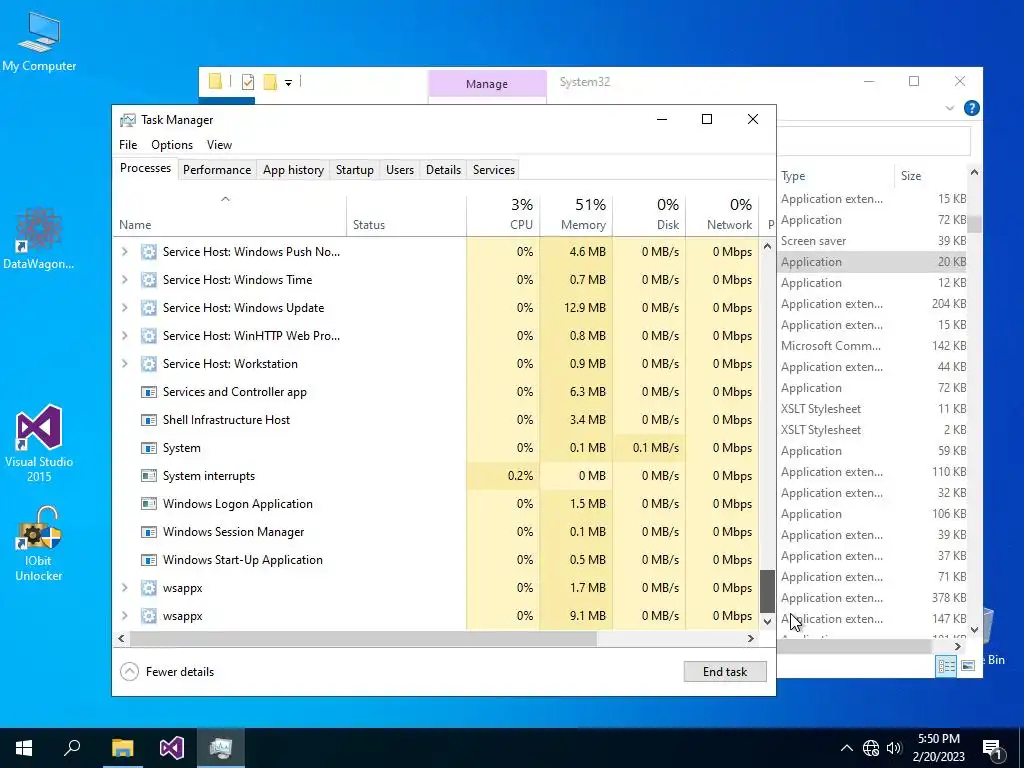Viewport: 1024px width, 768px height.
Task: Open File Explorer from the taskbar
Action: (122, 748)
